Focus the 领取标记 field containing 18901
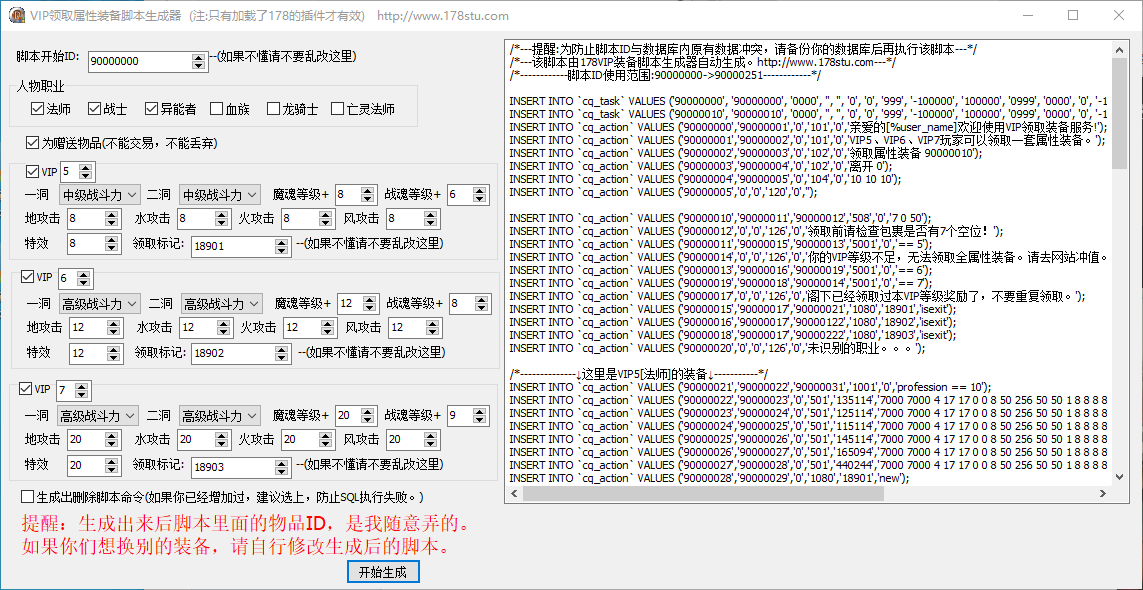Image resolution: width=1143 pixels, height=590 pixels. point(233,247)
